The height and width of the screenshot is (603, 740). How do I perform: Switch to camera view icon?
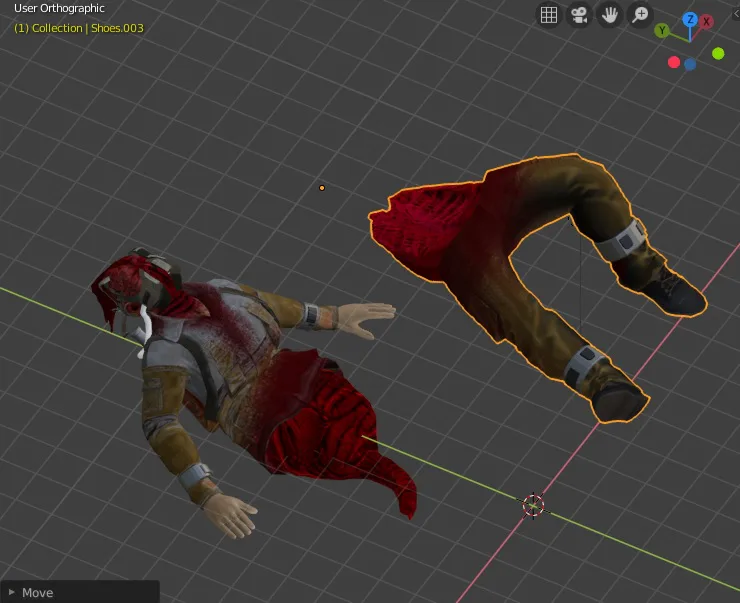pyautogui.click(x=579, y=15)
